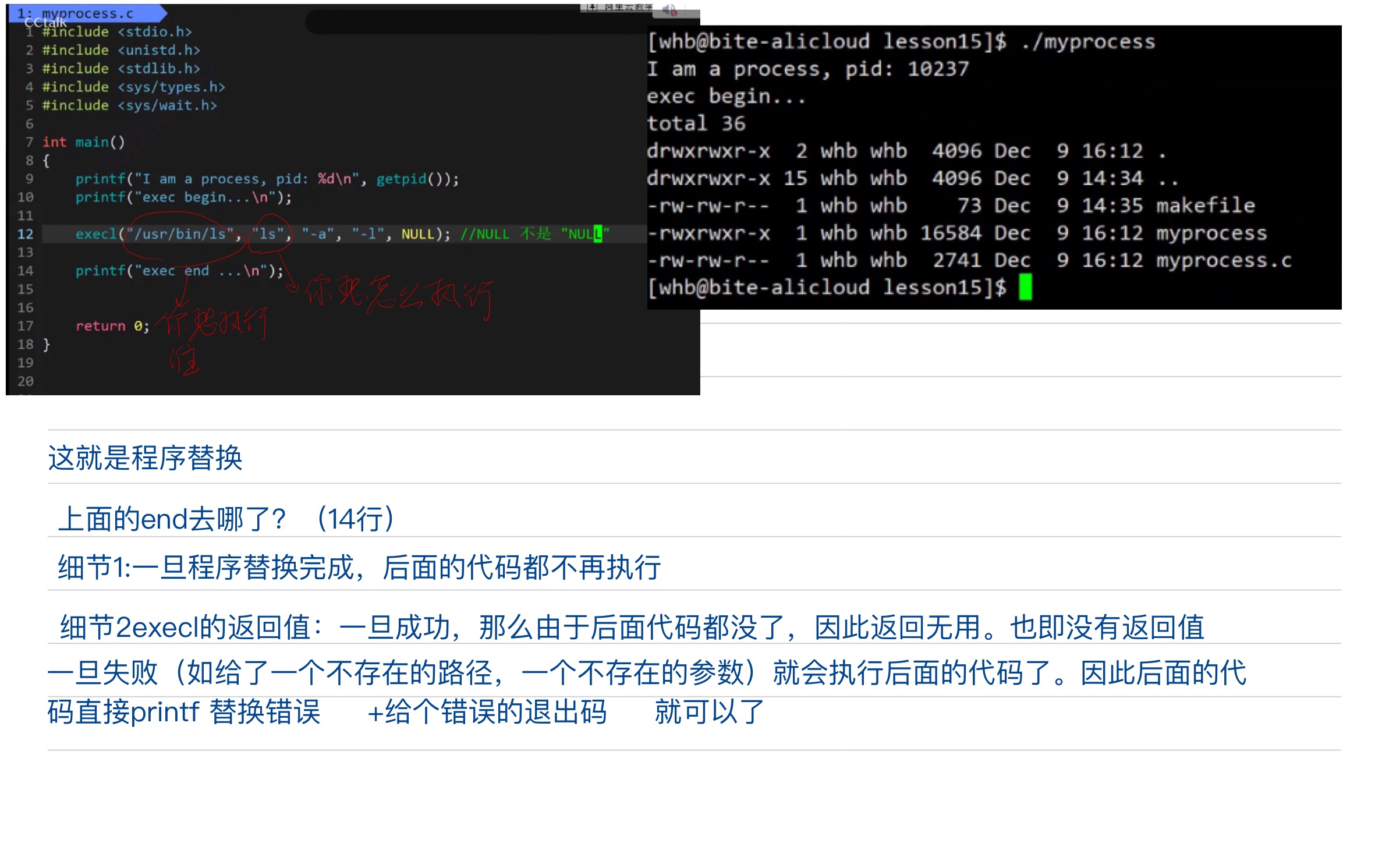Click the myprocess.c entry in the ls output

1223,260
